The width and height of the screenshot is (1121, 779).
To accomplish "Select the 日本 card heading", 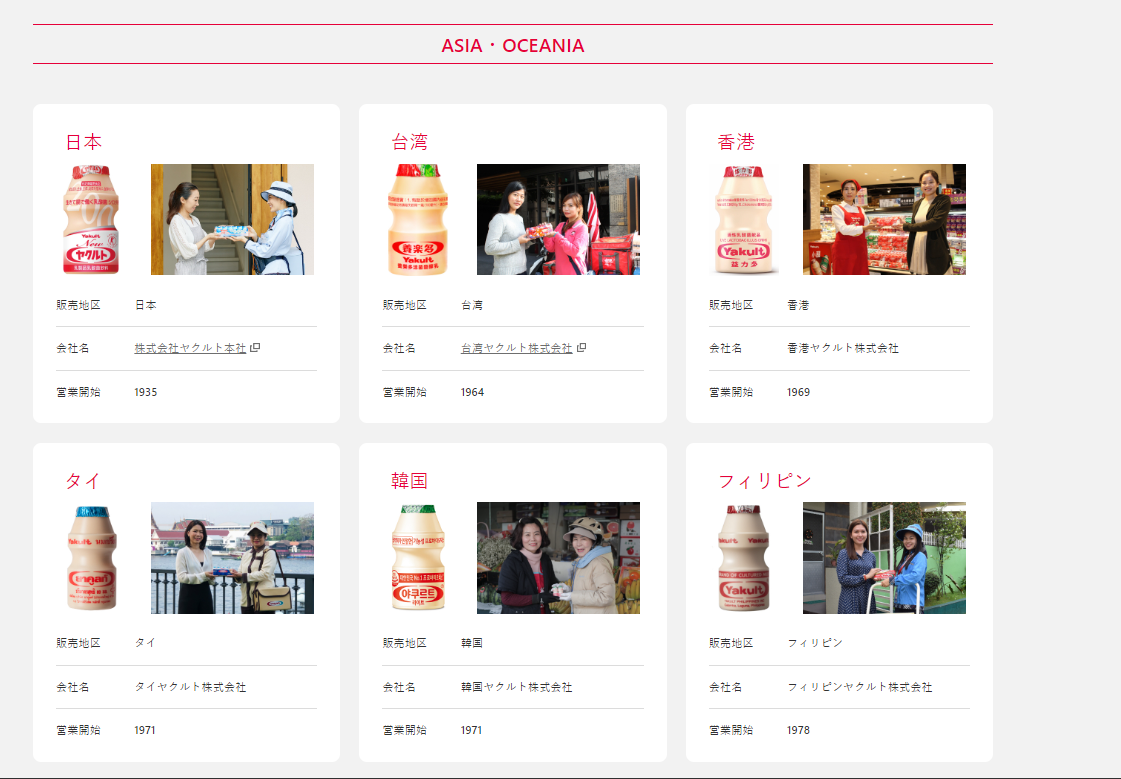I will click(84, 142).
